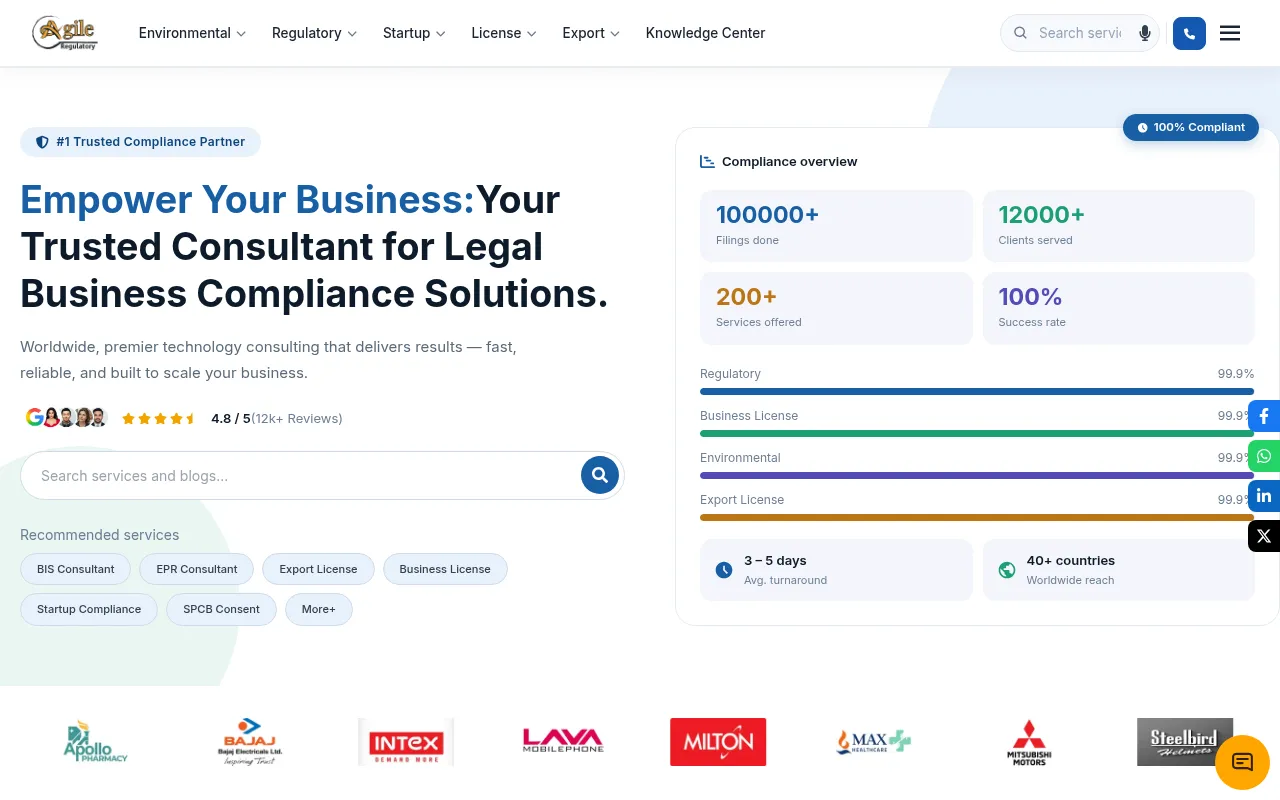
Task: Click the 100000+ Filings done card
Action: [x=836, y=226]
